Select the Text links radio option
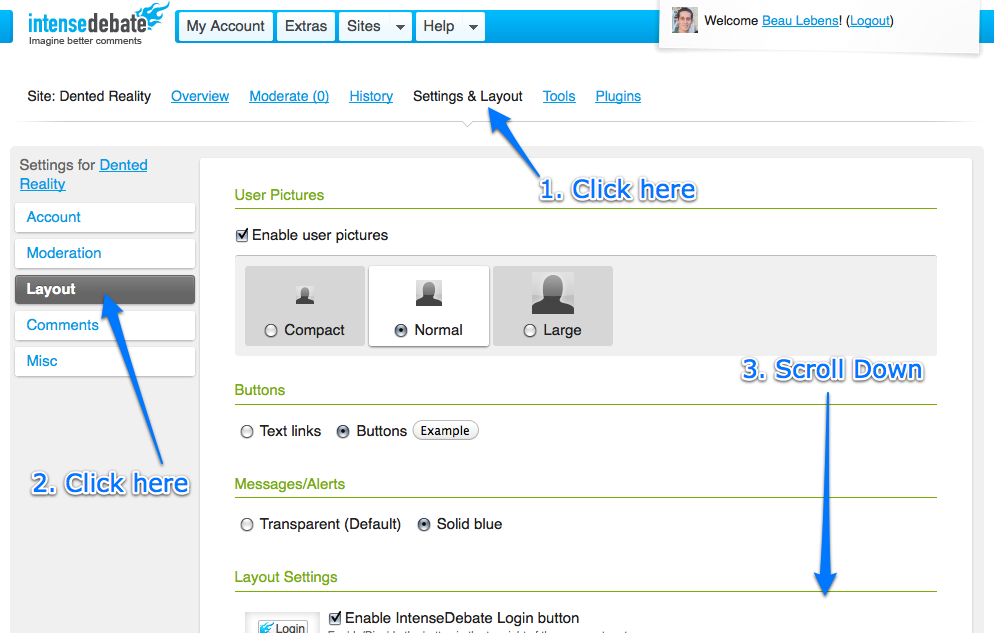 coord(247,432)
